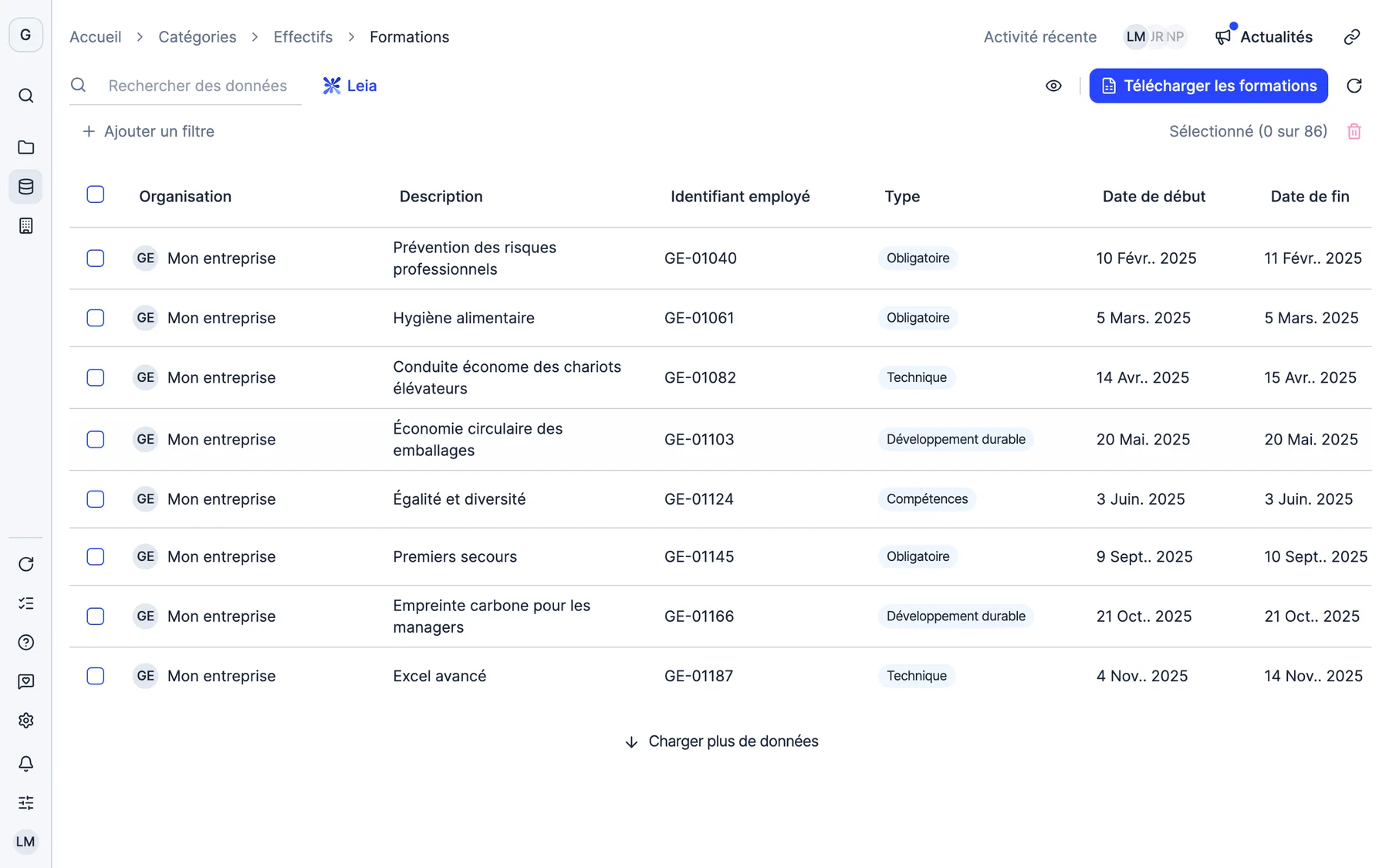Click Télécharger les formations button
This screenshot has width=1389, height=868.
point(1208,86)
